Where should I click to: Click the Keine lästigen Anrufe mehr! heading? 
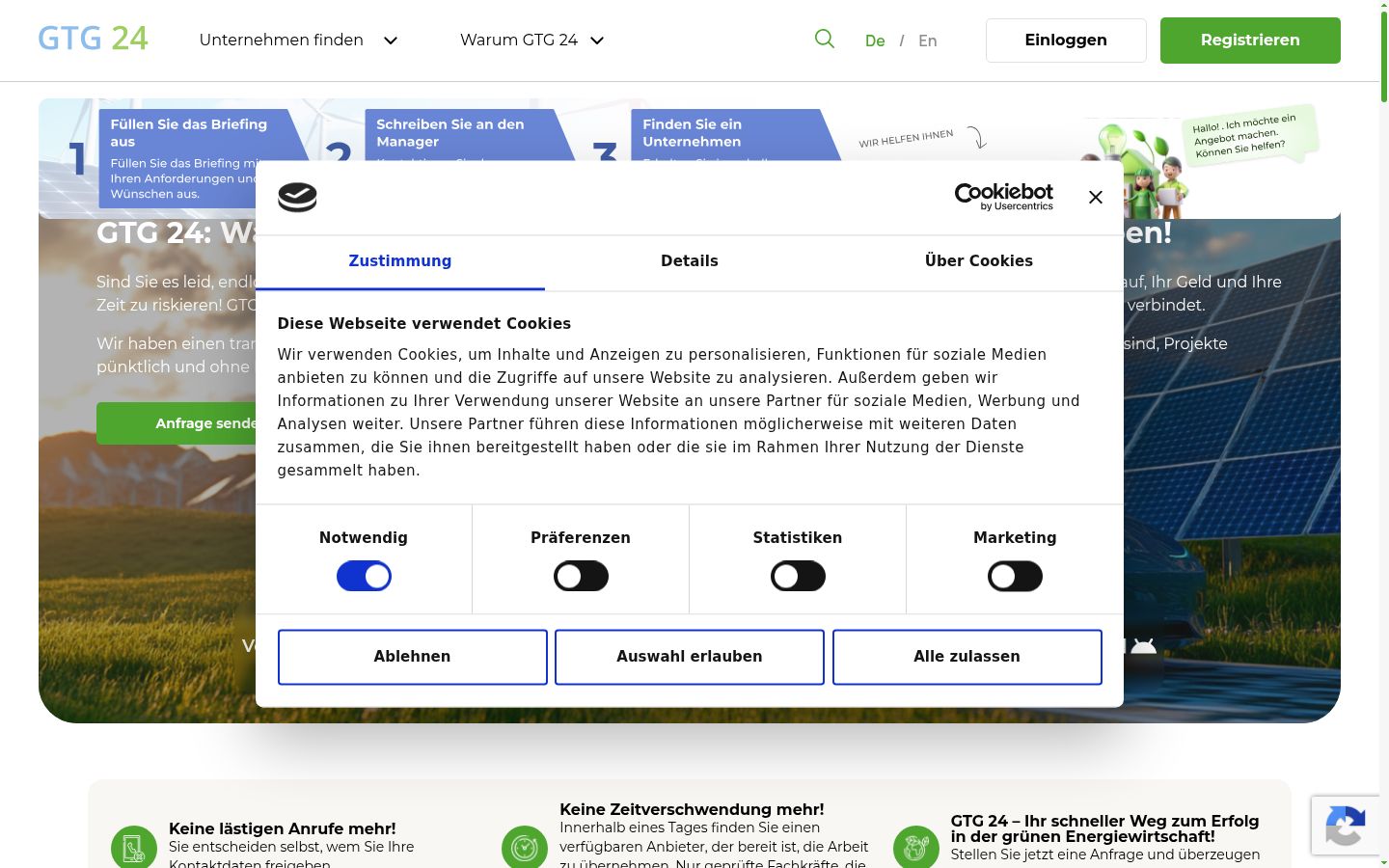[283, 828]
